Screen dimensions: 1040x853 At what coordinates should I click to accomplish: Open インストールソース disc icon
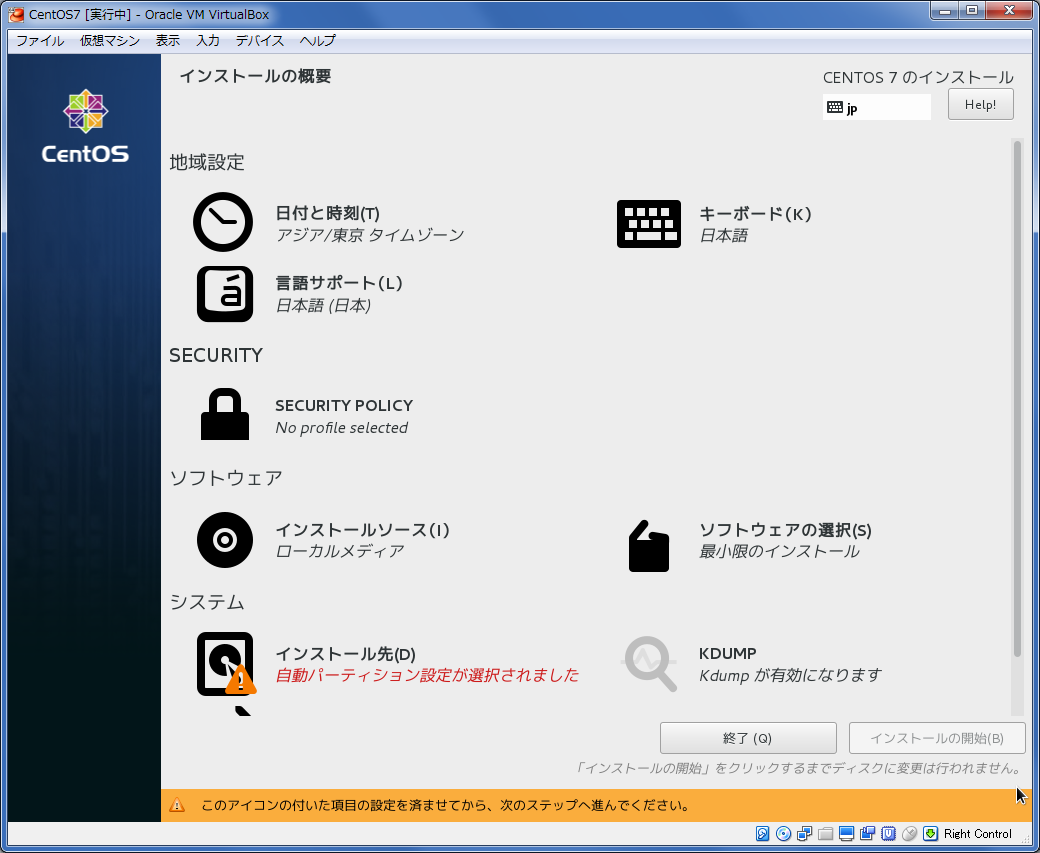224,540
